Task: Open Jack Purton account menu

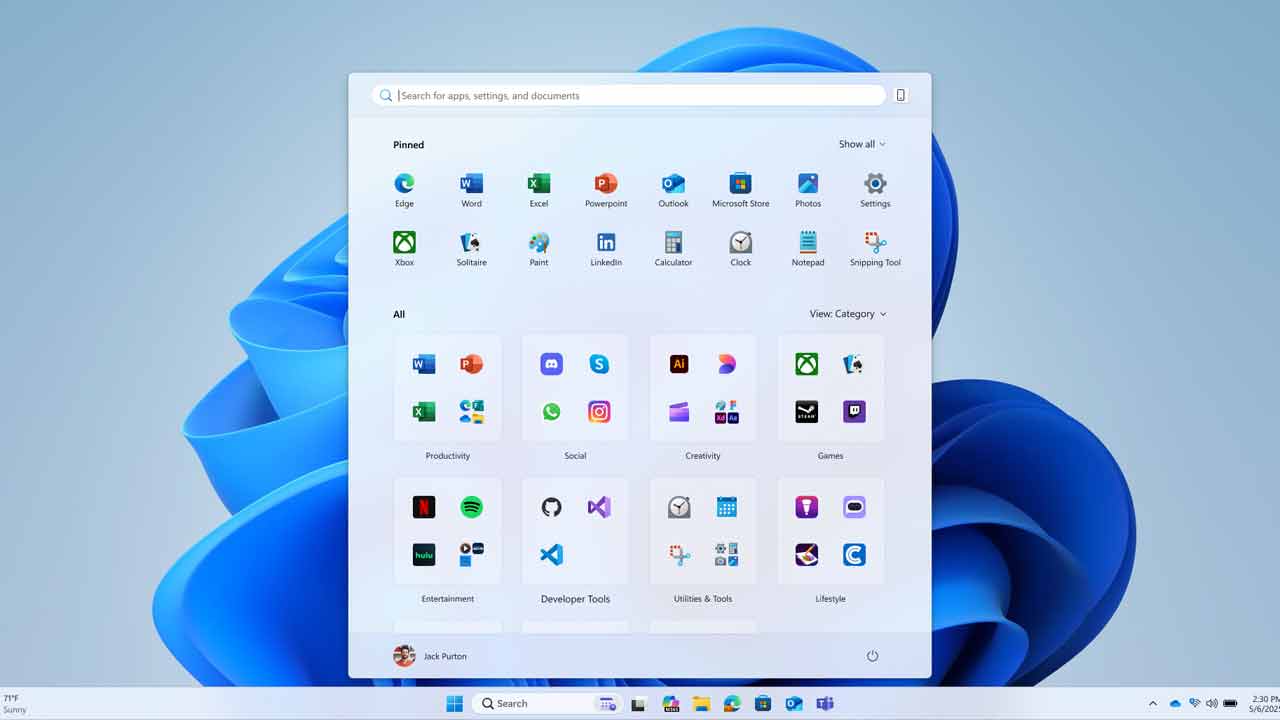Action: 430,656
